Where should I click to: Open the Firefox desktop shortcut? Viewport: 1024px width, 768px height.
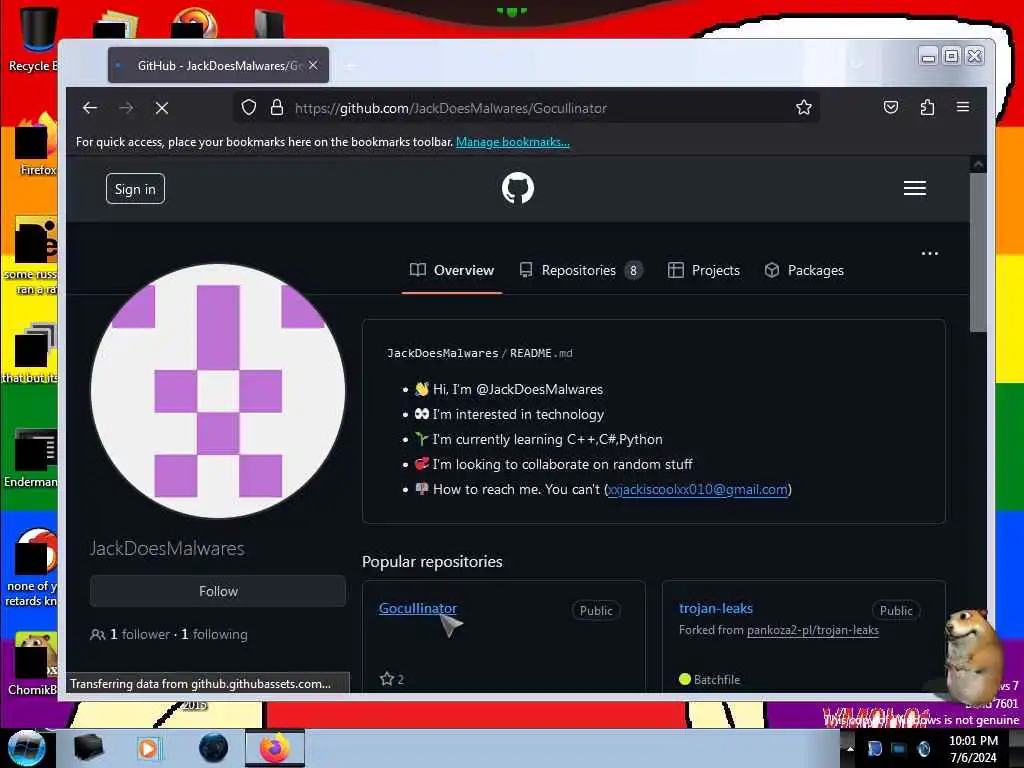(x=37, y=145)
